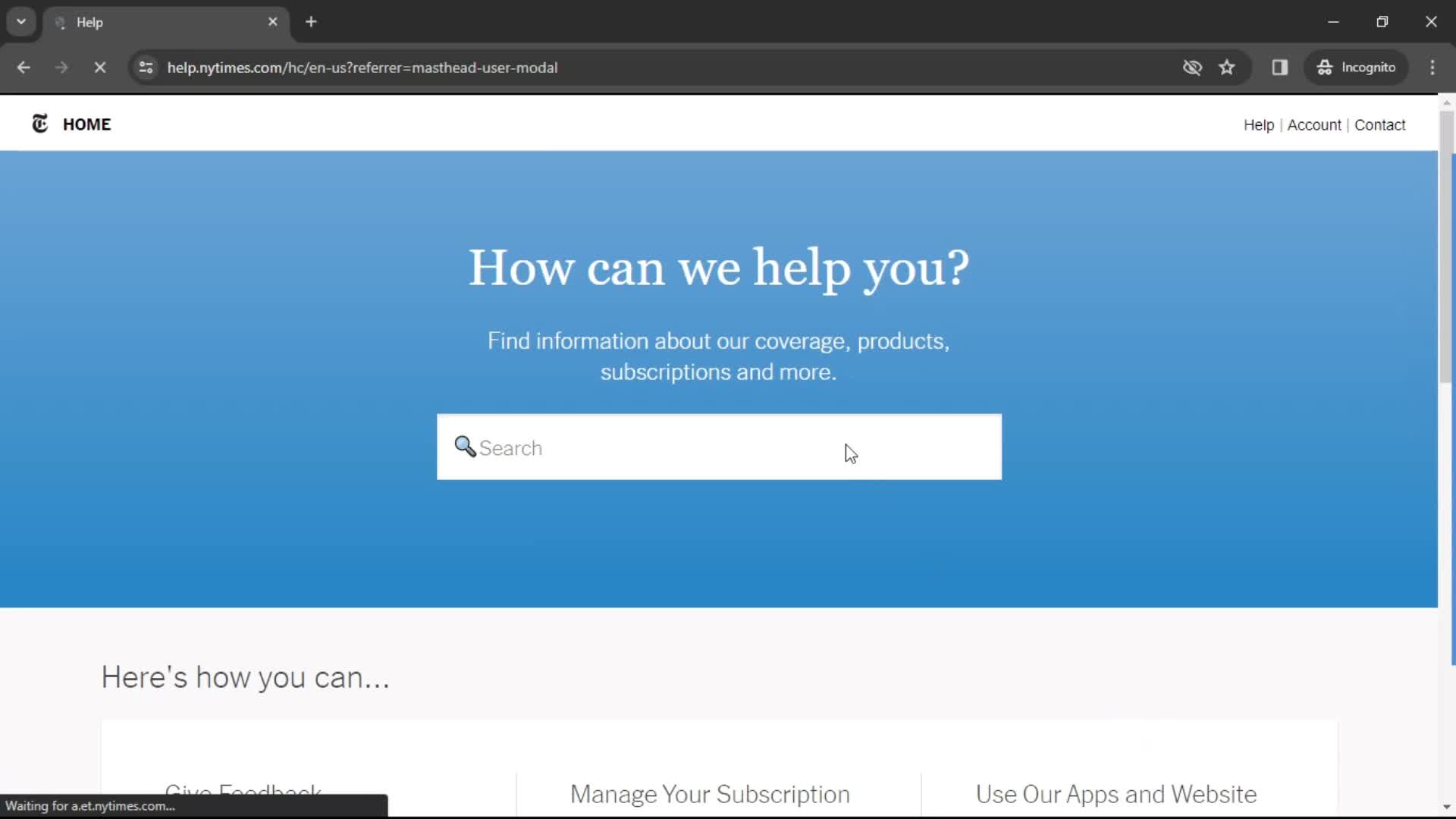The image size is (1456, 819).
Task: Click the Help search input field
Action: [718, 447]
